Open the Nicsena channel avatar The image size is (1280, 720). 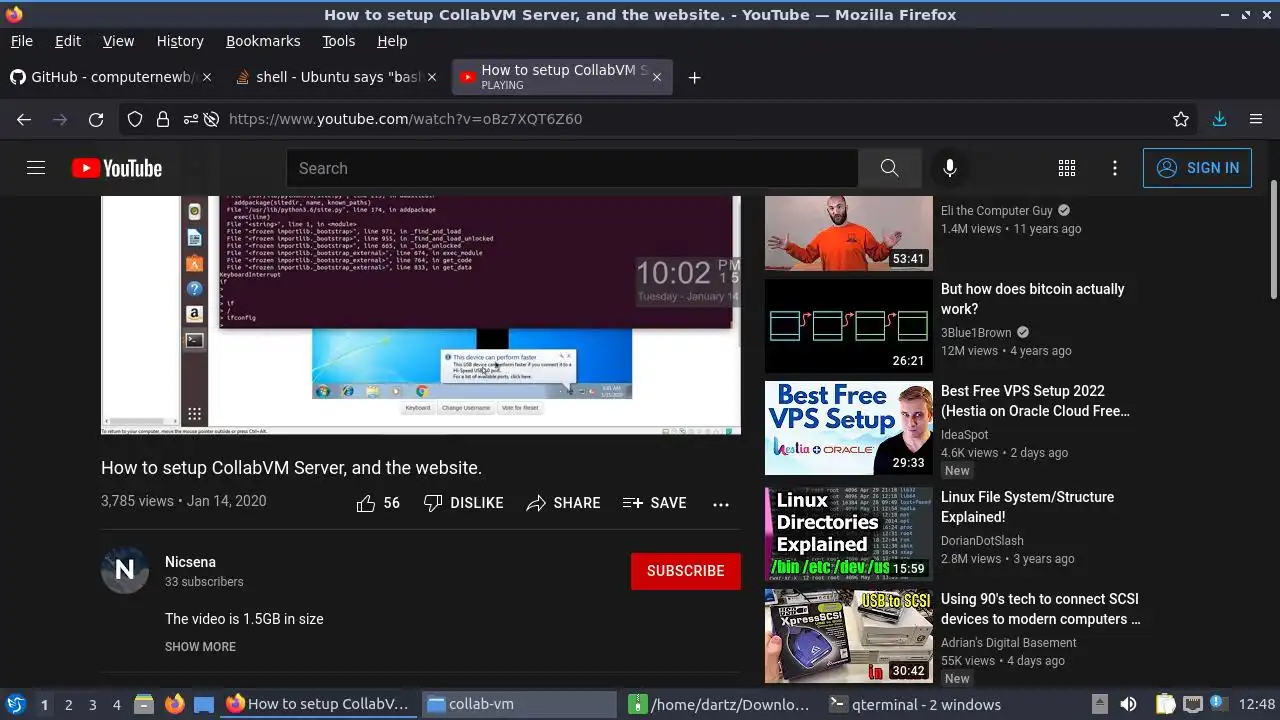pyautogui.click(x=125, y=570)
